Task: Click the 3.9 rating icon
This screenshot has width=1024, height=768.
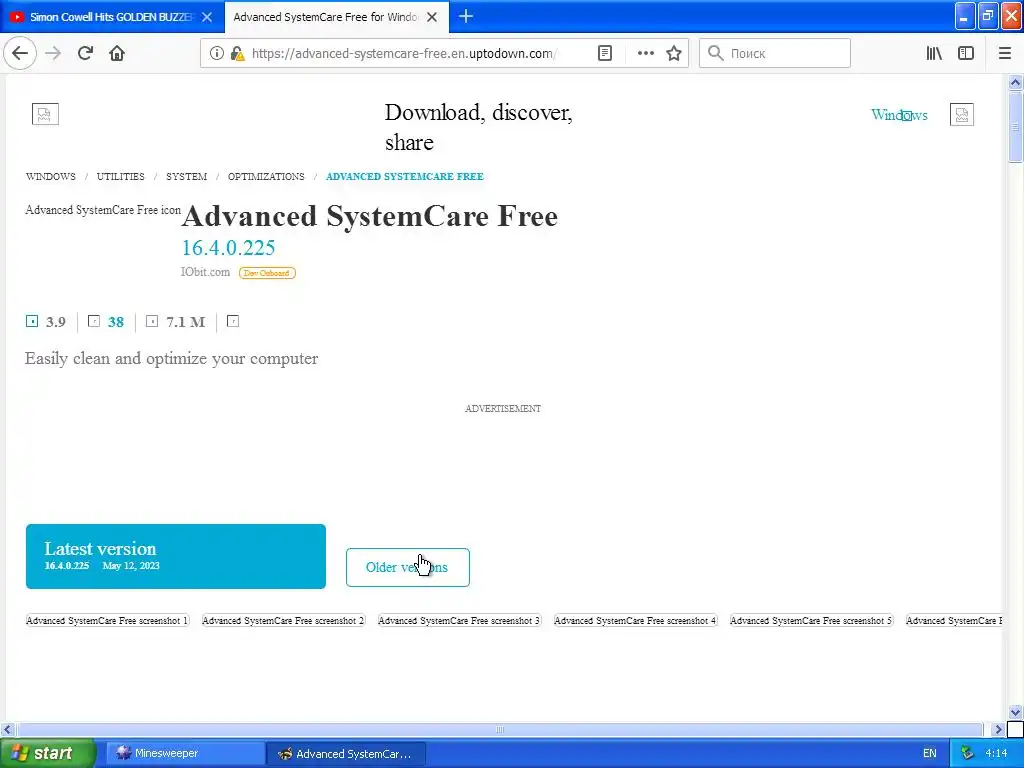Action: tap(32, 321)
